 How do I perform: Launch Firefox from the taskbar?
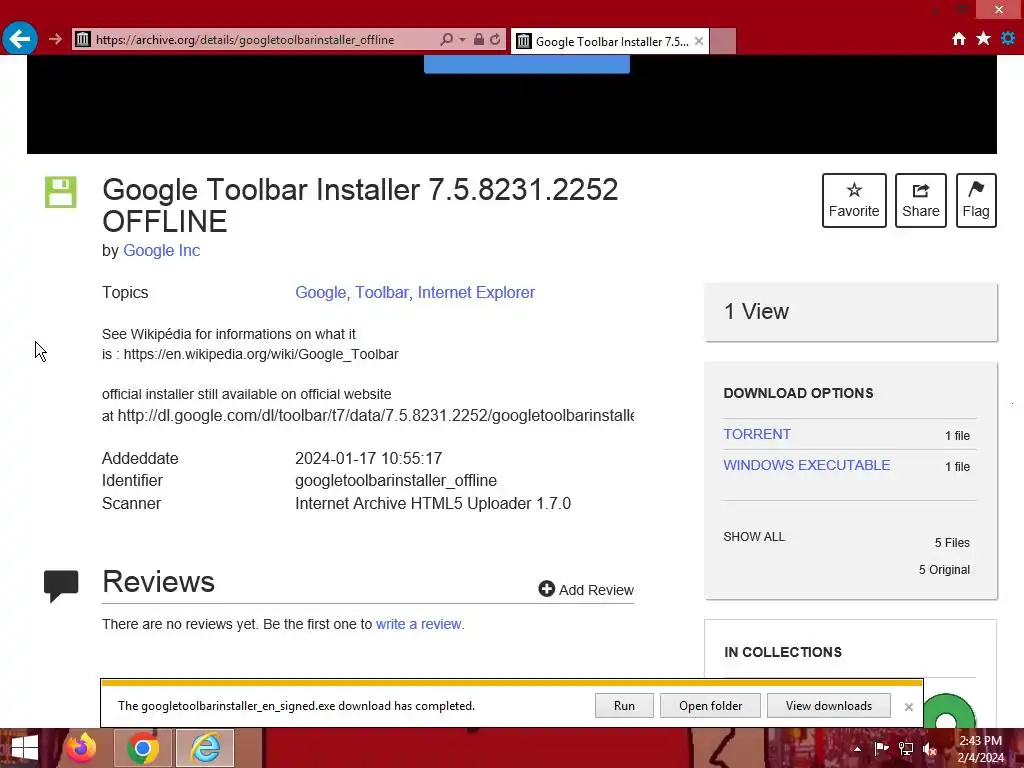[x=81, y=748]
